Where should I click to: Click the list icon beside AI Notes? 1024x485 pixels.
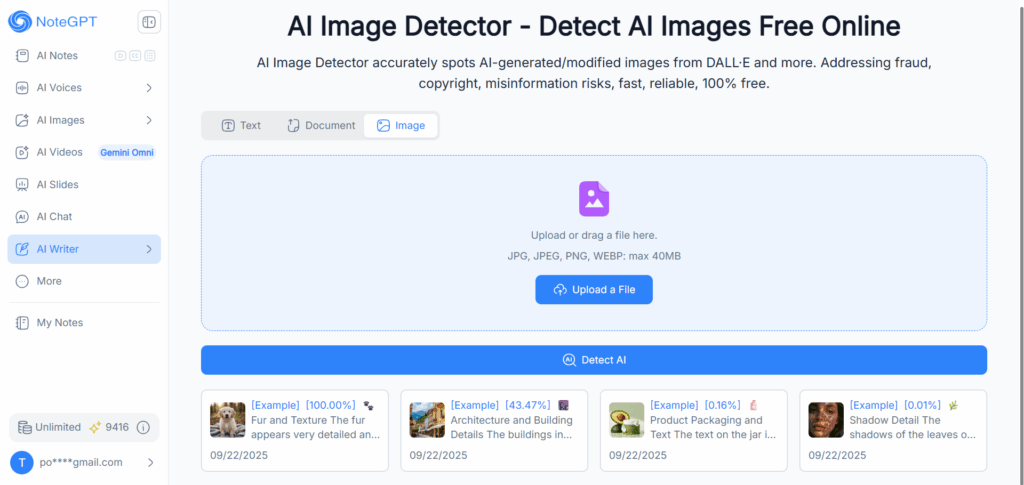pyautogui.click(x=150, y=55)
